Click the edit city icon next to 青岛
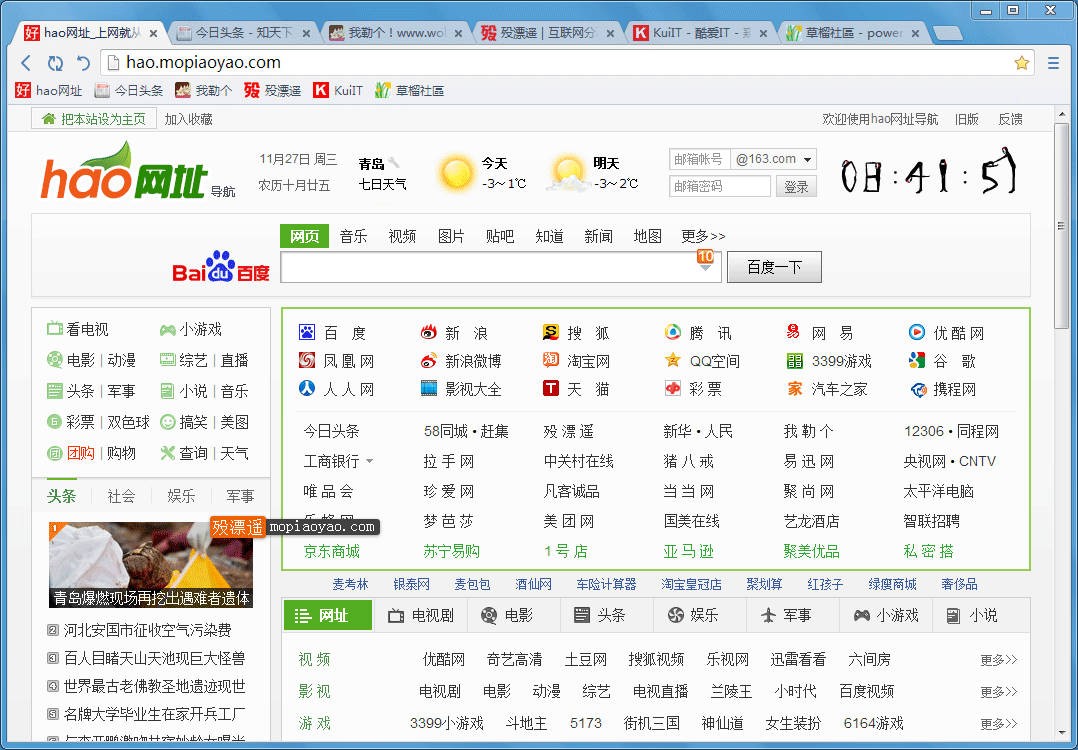The width and height of the screenshot is (1078, 750). 394,163
